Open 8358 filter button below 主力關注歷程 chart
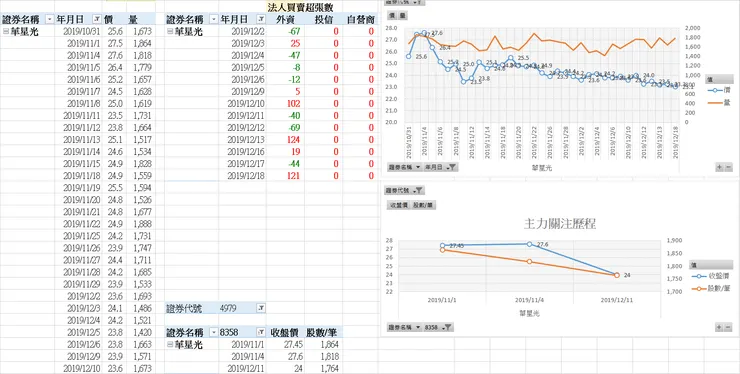The width and height of the screenshot is (740, 374). click(438, 327)
